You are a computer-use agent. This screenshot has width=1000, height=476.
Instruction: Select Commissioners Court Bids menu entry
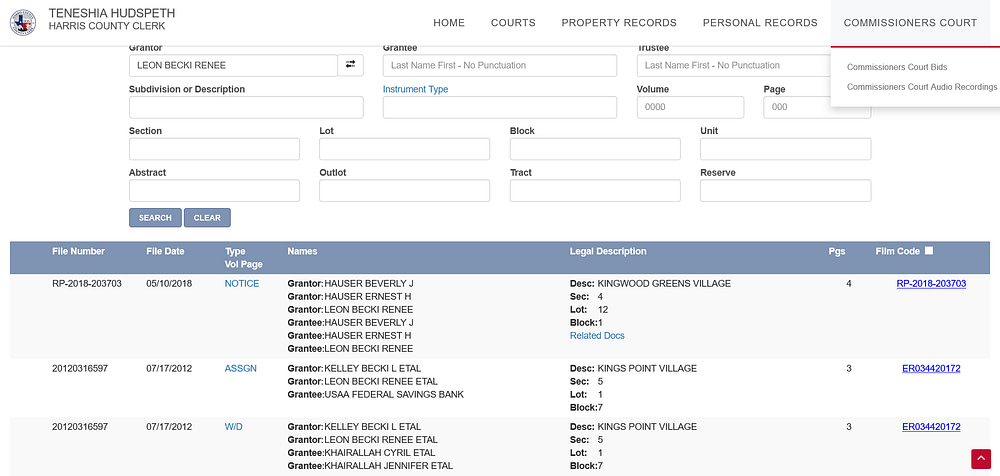897,67
